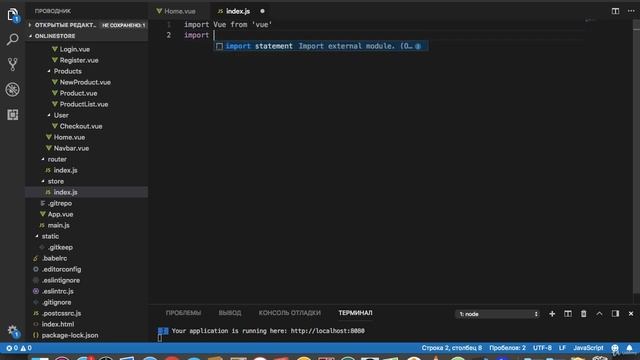Screen dimensions: 640x360
Task: Add a new terminal
Action: (552, 313)
